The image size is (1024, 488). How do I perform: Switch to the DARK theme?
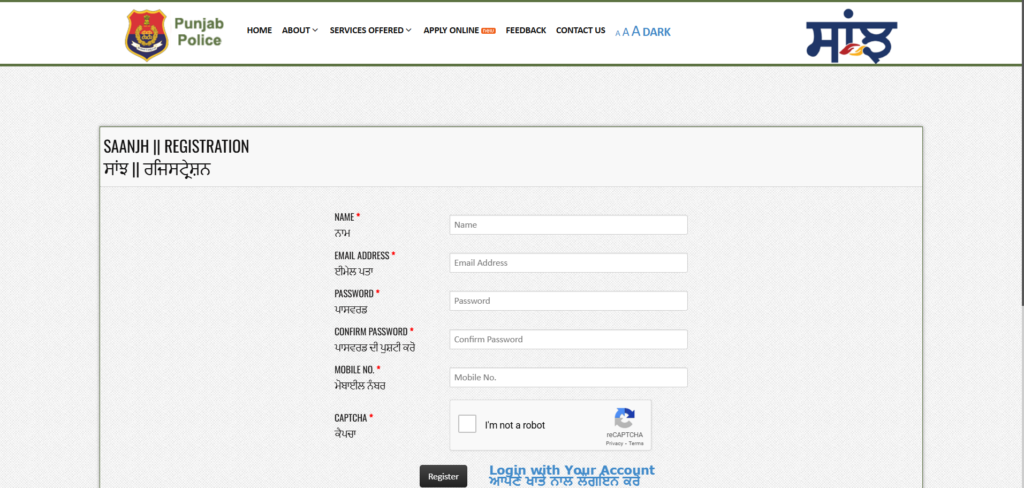point(656,32)
